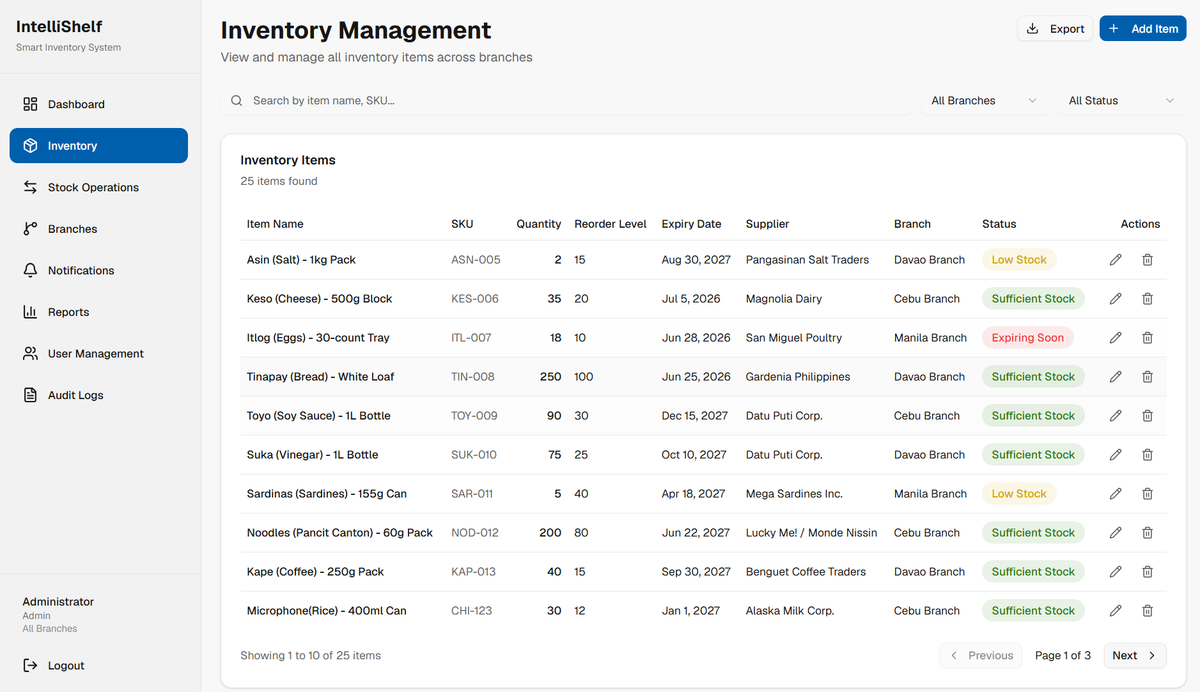Click SKU cell NOD-012

click(475, 533)
